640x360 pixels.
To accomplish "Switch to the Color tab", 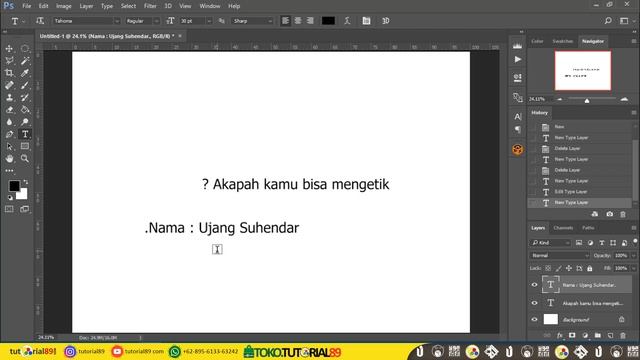I will (x=537, y=41).
